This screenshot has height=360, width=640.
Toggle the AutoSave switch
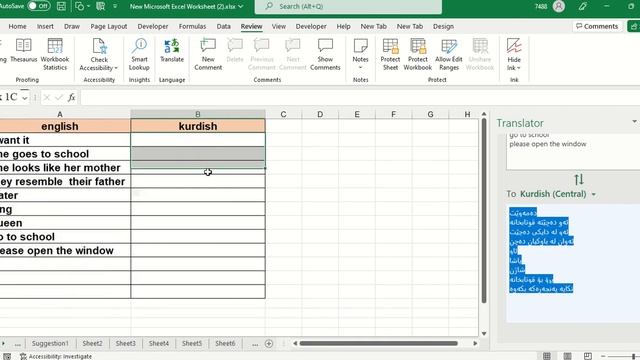pyautogui.click(x=39, y=6)
